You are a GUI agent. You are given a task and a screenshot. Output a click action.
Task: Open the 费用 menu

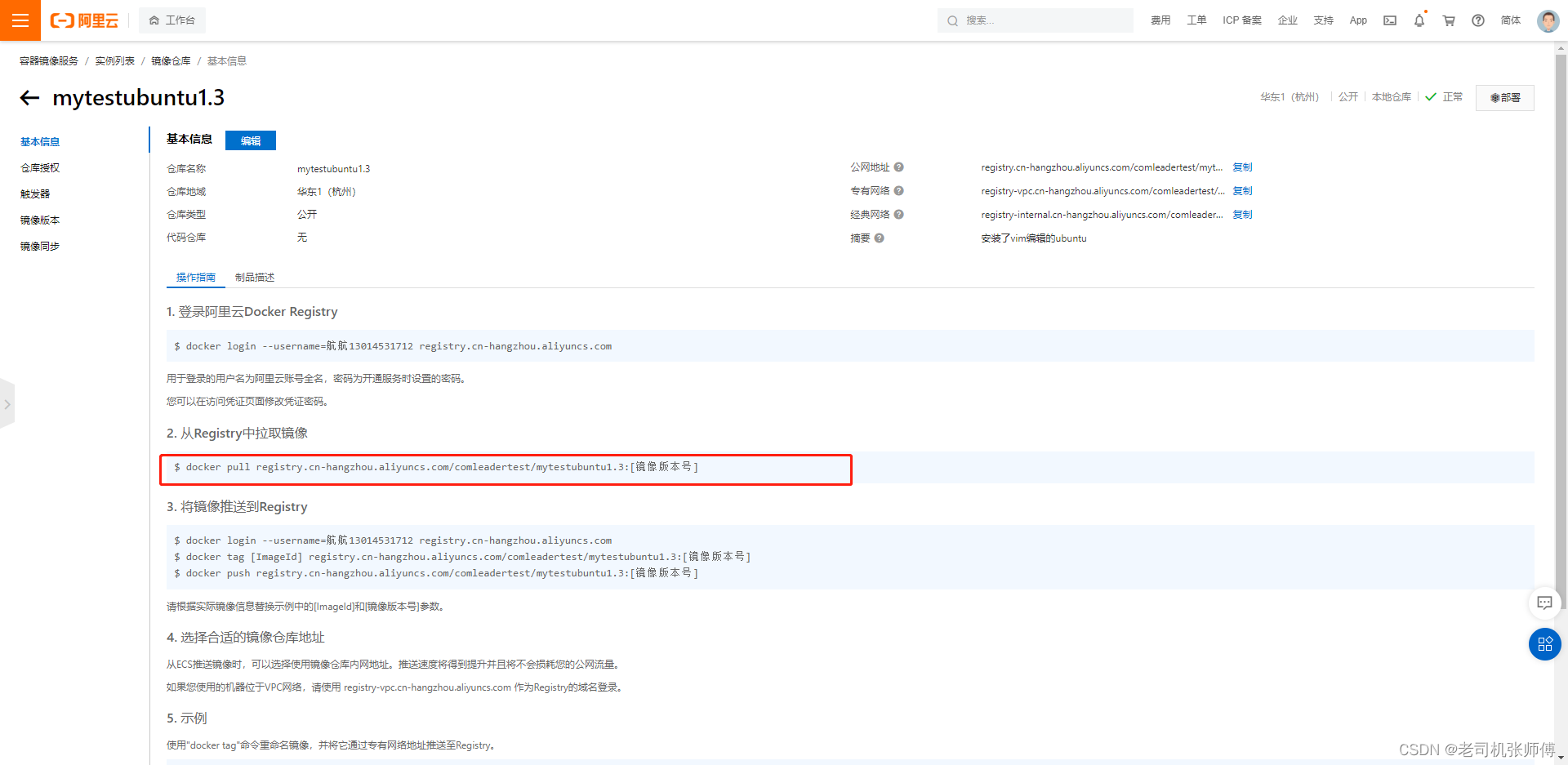coord(1160,20)
